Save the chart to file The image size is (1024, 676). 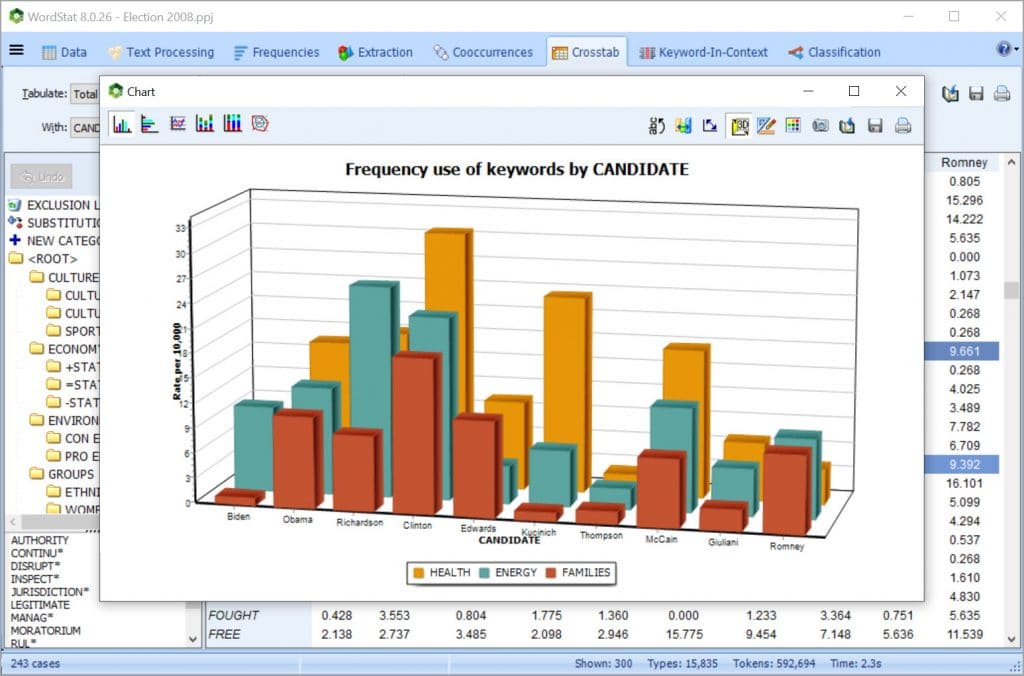(x=873, y=125)
